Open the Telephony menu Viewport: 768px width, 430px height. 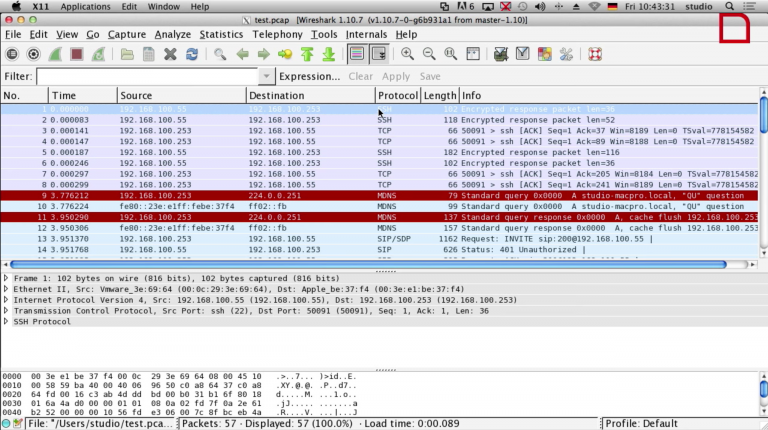point(277,34)
